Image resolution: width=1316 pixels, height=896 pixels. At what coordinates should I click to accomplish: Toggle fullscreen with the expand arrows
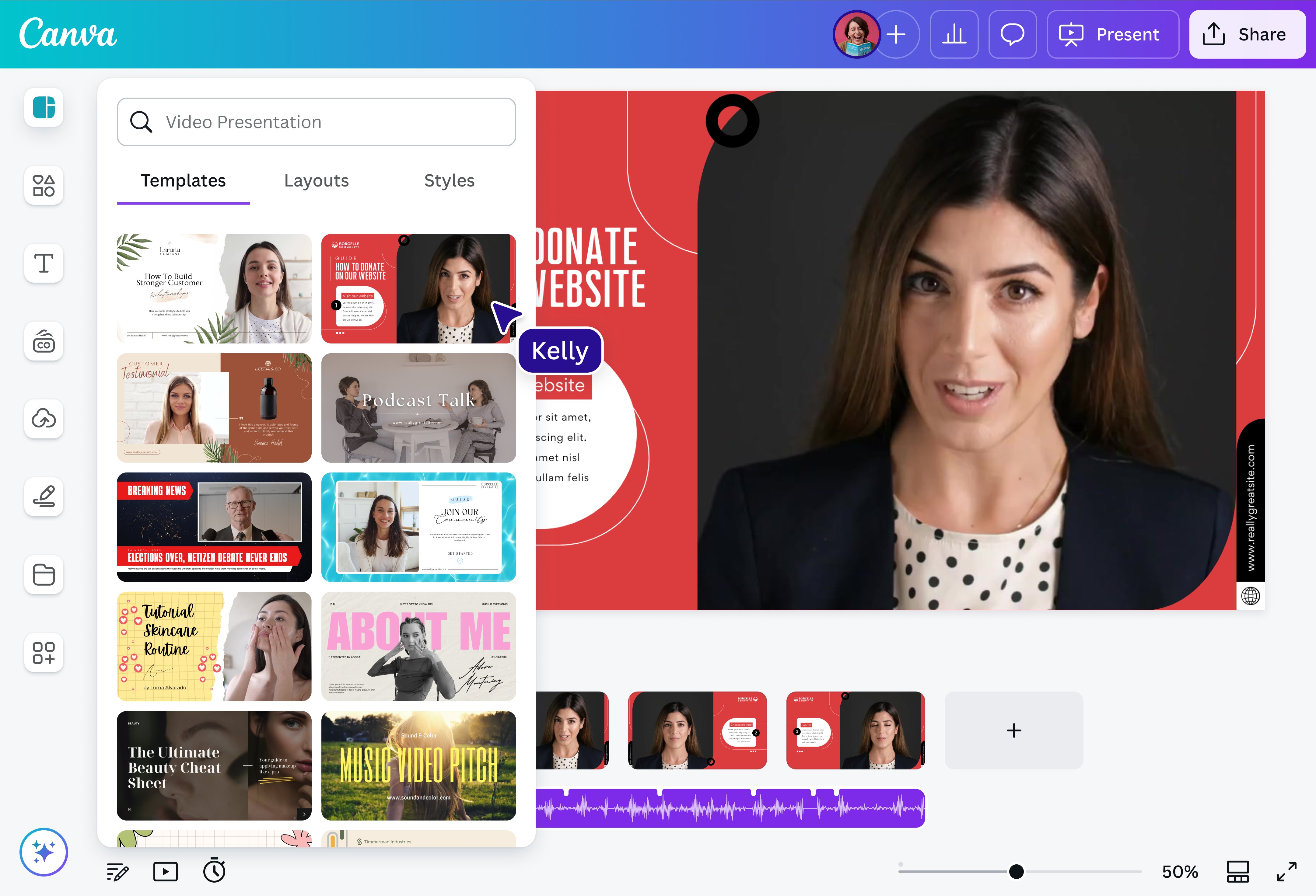[x=1286, y=872]
